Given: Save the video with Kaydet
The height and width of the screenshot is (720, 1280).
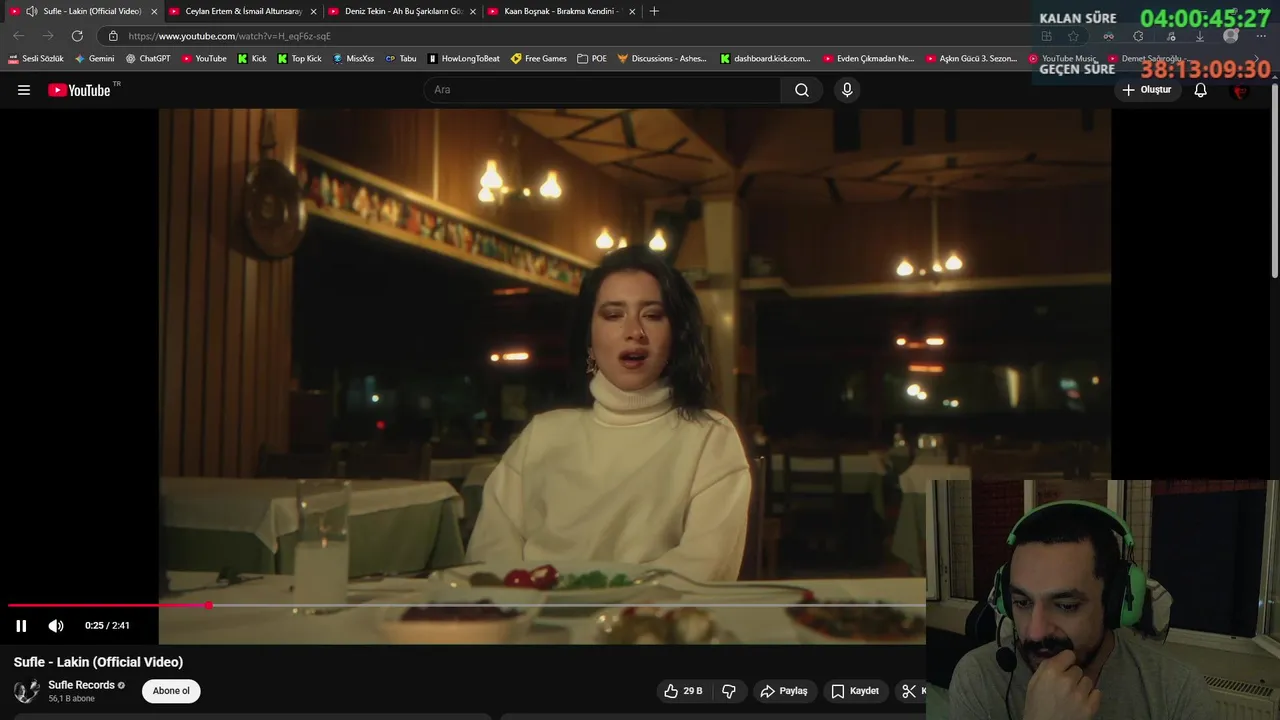Looking at the screenshot, I should (855, 691).
